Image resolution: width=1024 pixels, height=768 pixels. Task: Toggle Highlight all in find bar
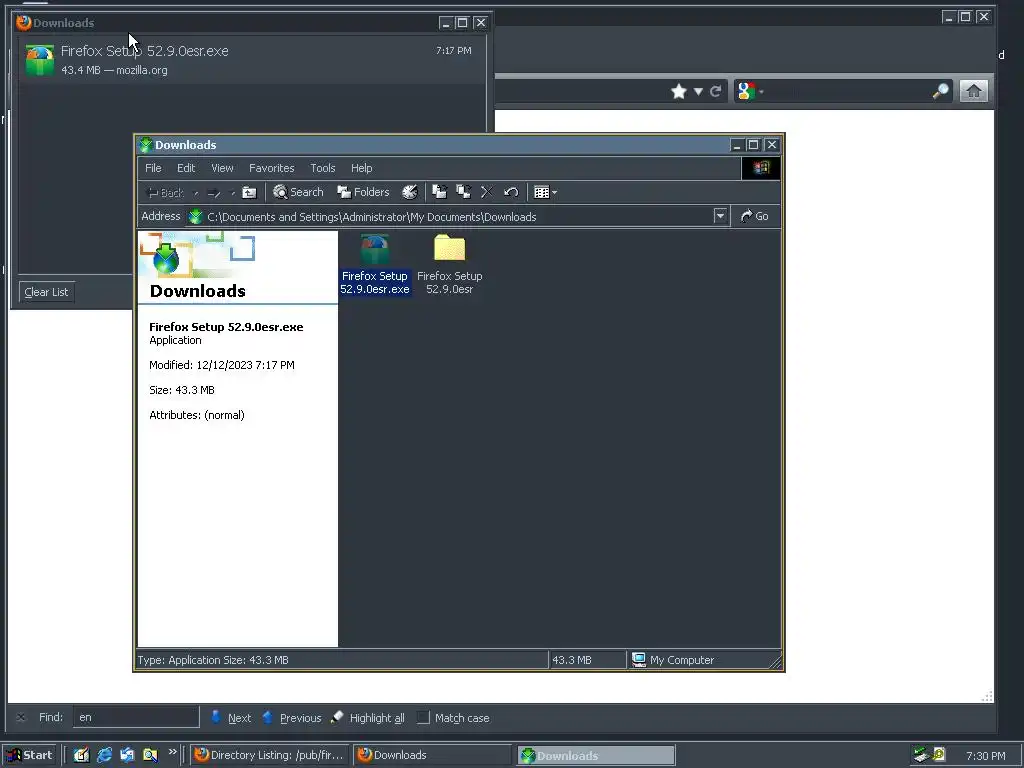368,718
